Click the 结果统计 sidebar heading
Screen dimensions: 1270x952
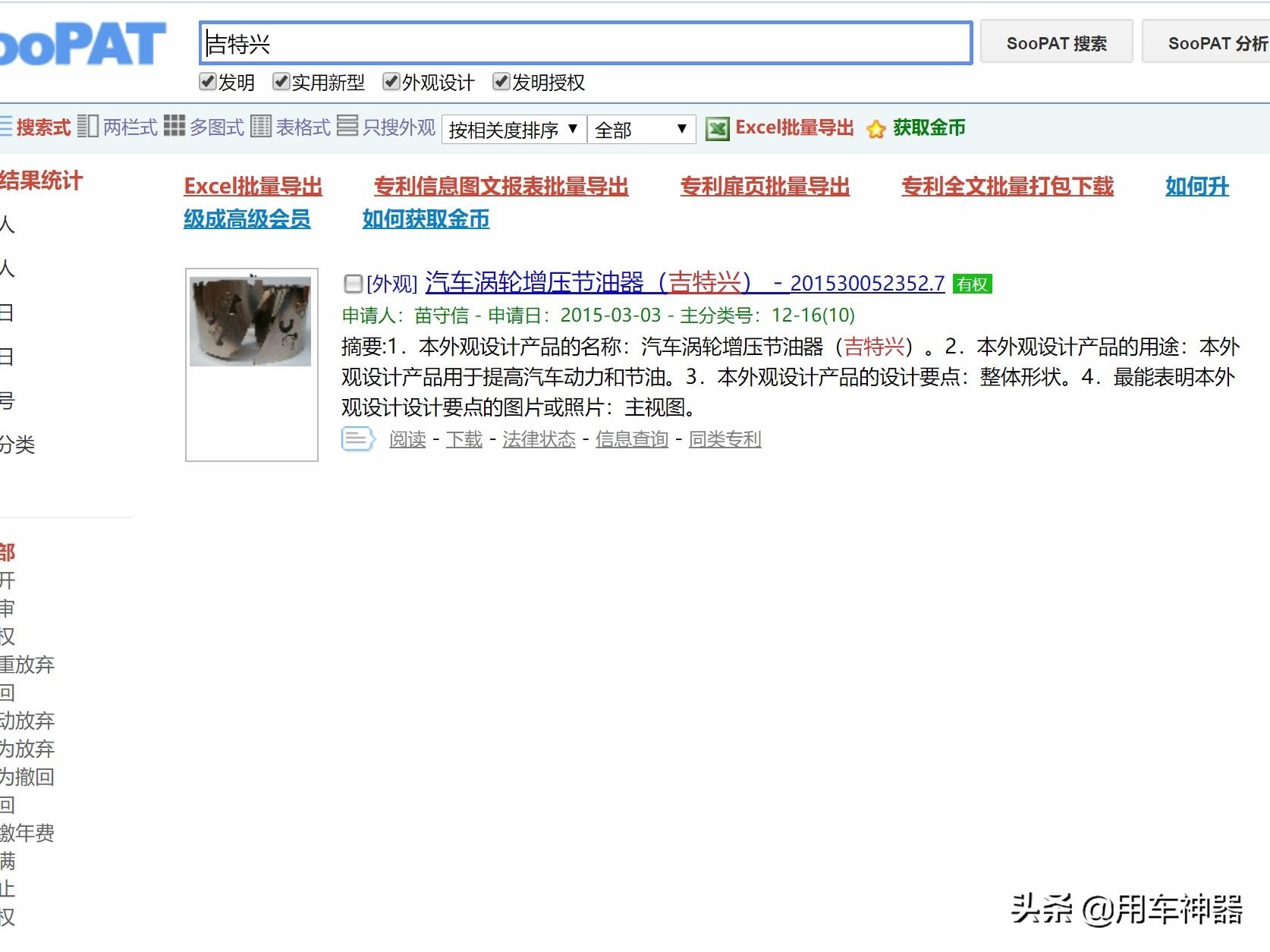click(x=41, y=181)
